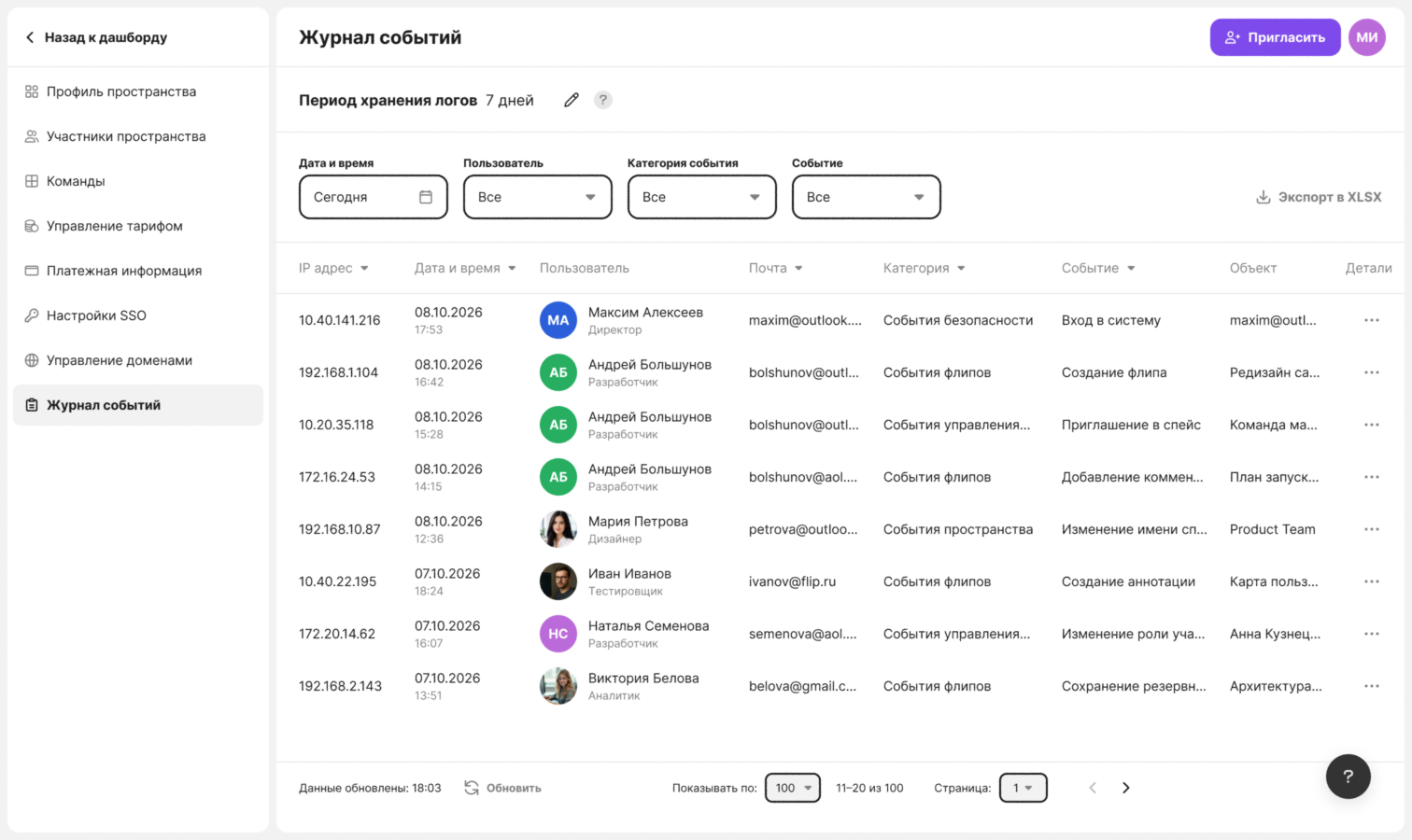Click the IP address 192.168.10.87
The width and height of the screenshot is (1412, 840).
(x=340, y=529)
